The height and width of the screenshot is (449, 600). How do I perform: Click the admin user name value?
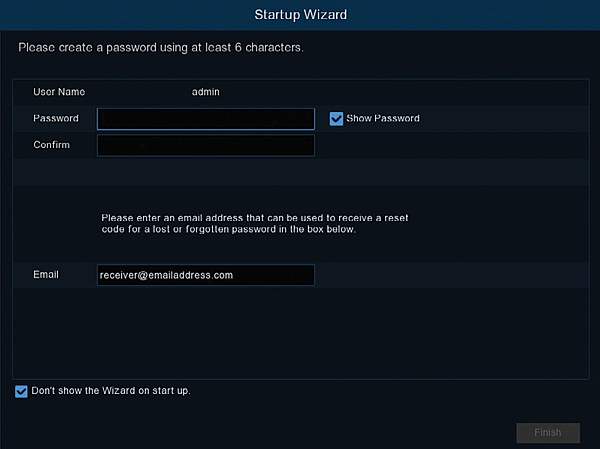[205, 92]
